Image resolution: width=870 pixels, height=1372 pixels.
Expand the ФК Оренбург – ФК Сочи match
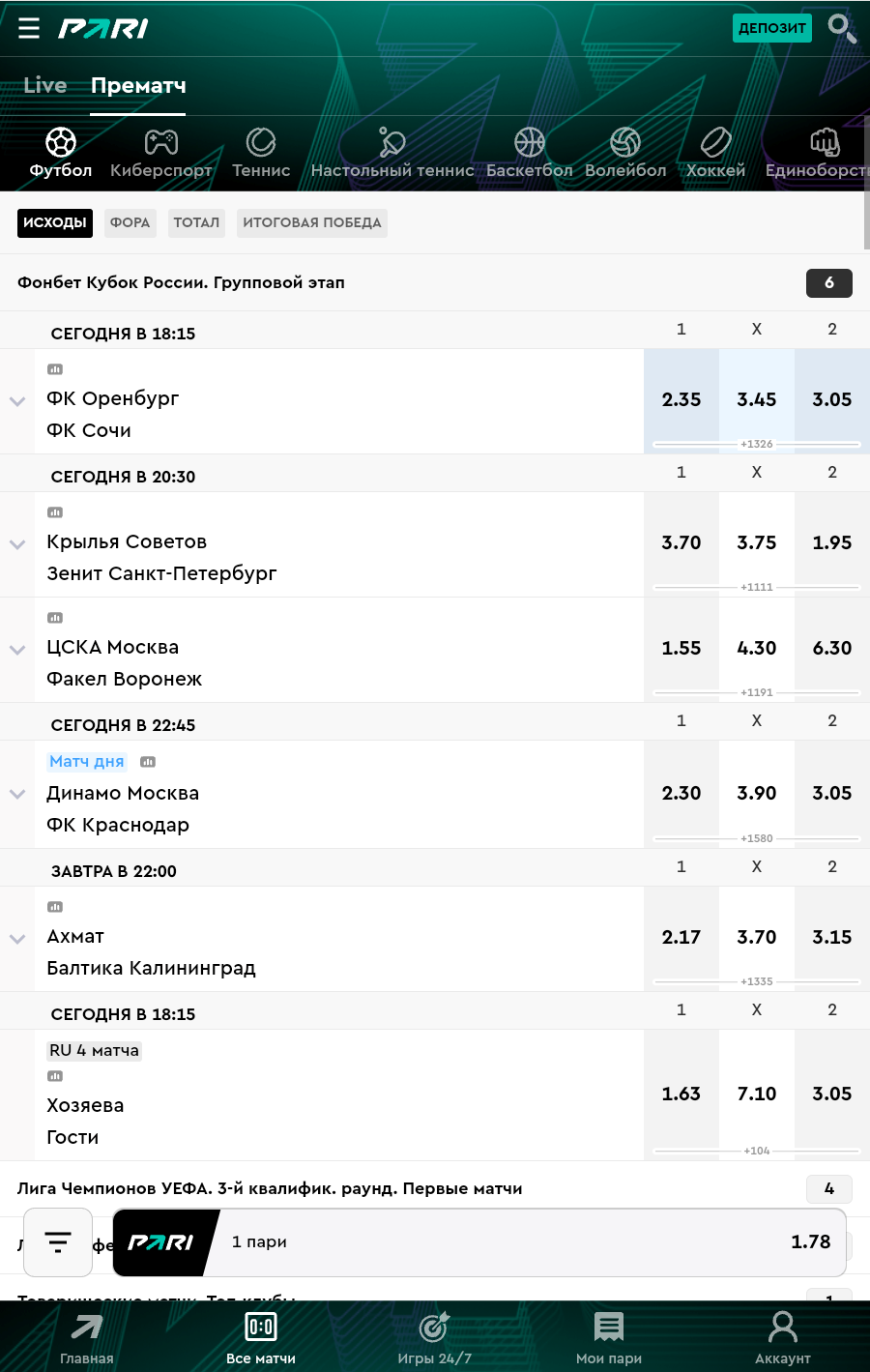pos(17,401)
